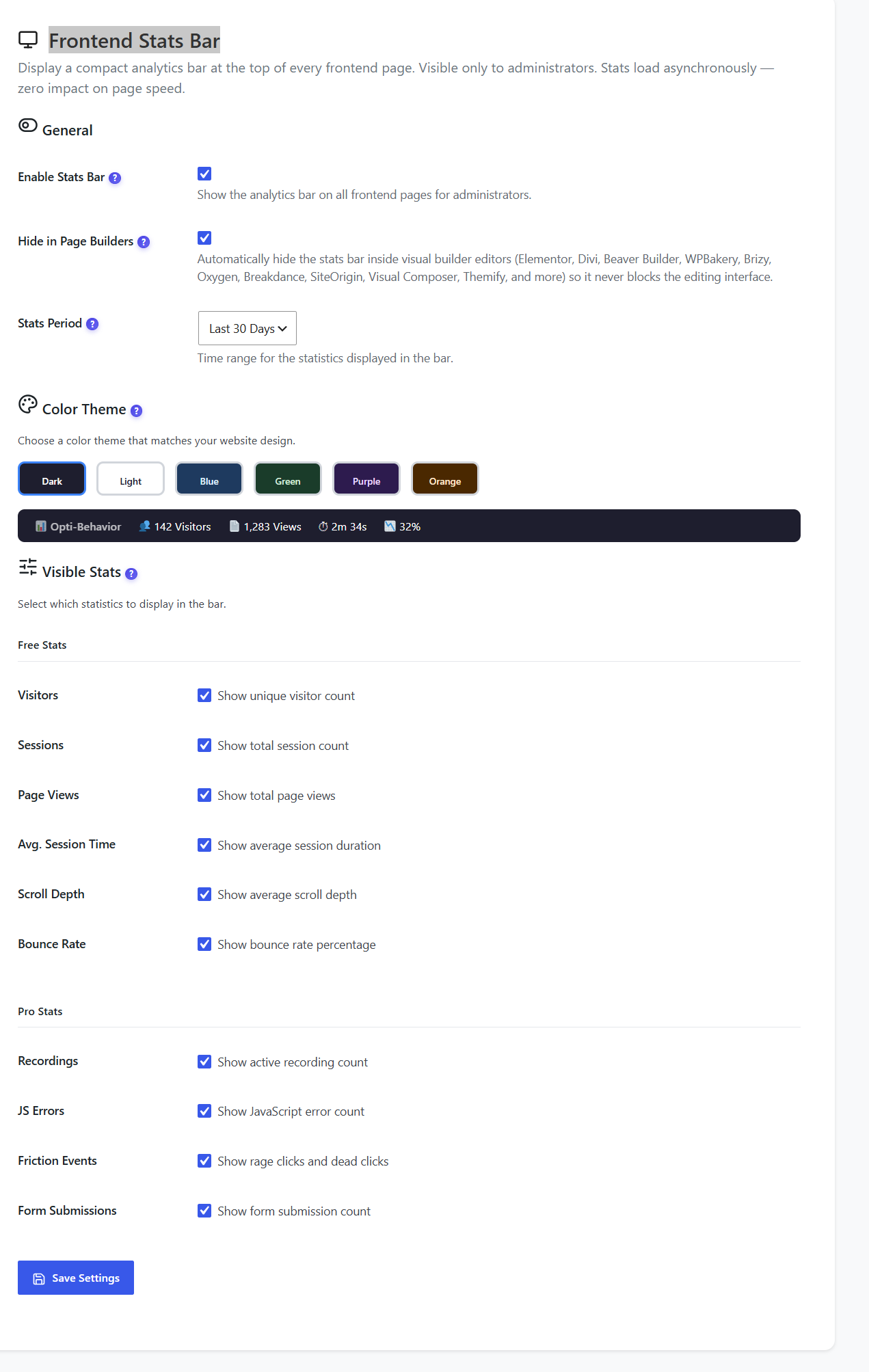Click the monitor icon beside Frontend Stats Bar
Image resolution: width=869 pixels, height=1372 pixels.
[x=28, y=40]
